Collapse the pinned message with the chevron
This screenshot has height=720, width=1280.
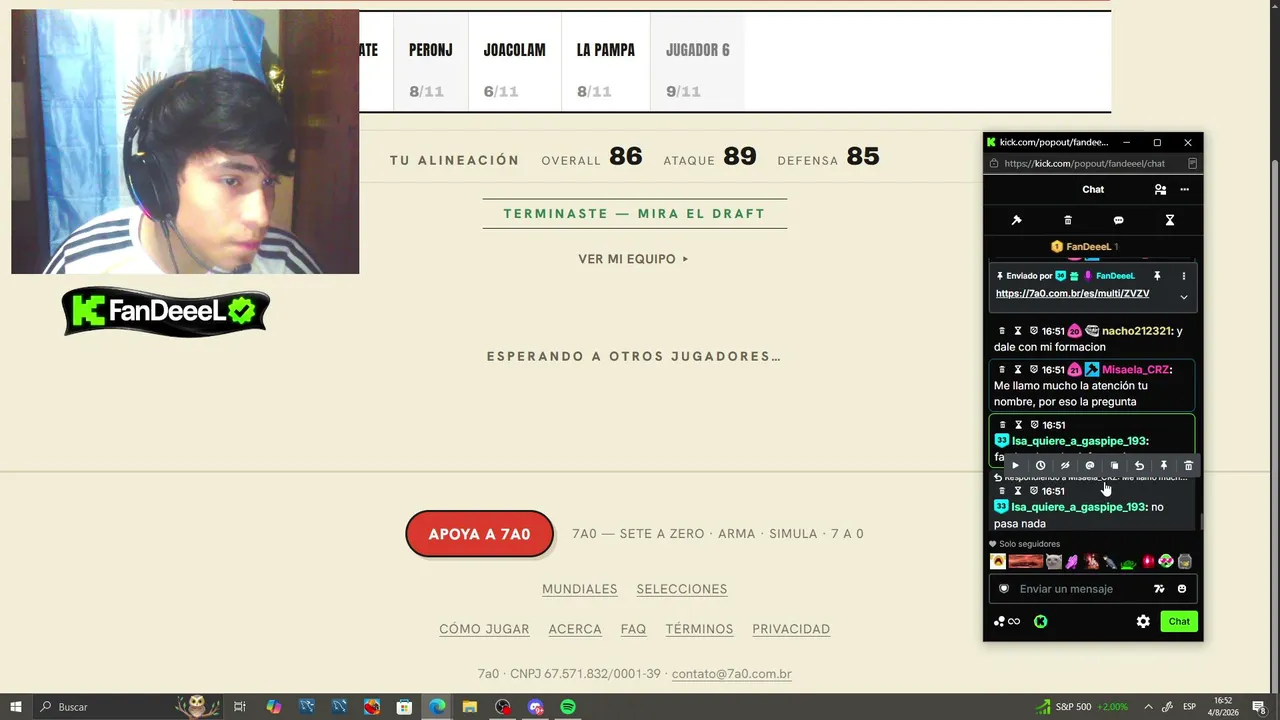click(1184, 297)
